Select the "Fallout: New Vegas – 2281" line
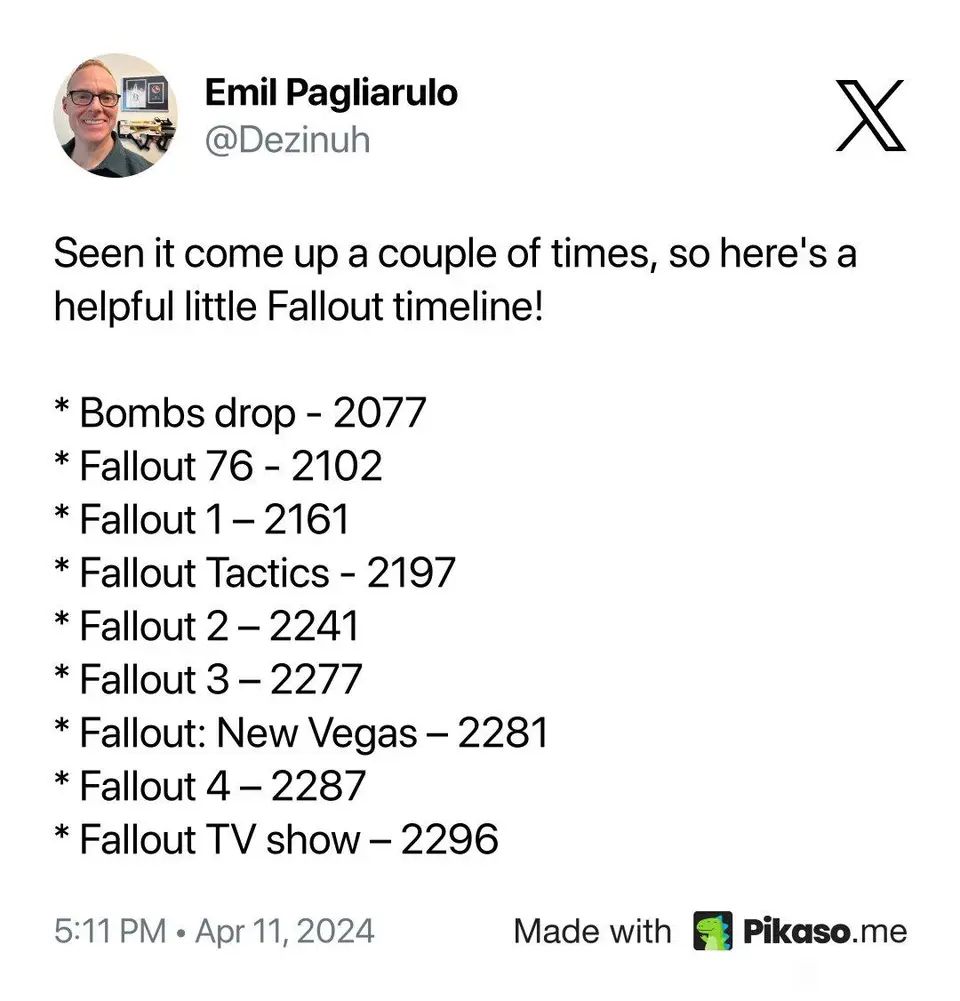 (301, 733)
